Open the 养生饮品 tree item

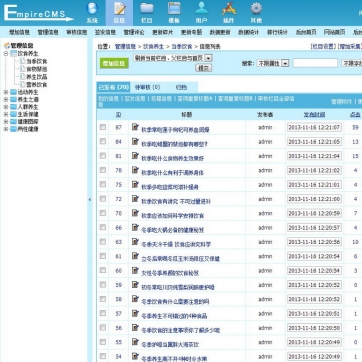[37, 77]
